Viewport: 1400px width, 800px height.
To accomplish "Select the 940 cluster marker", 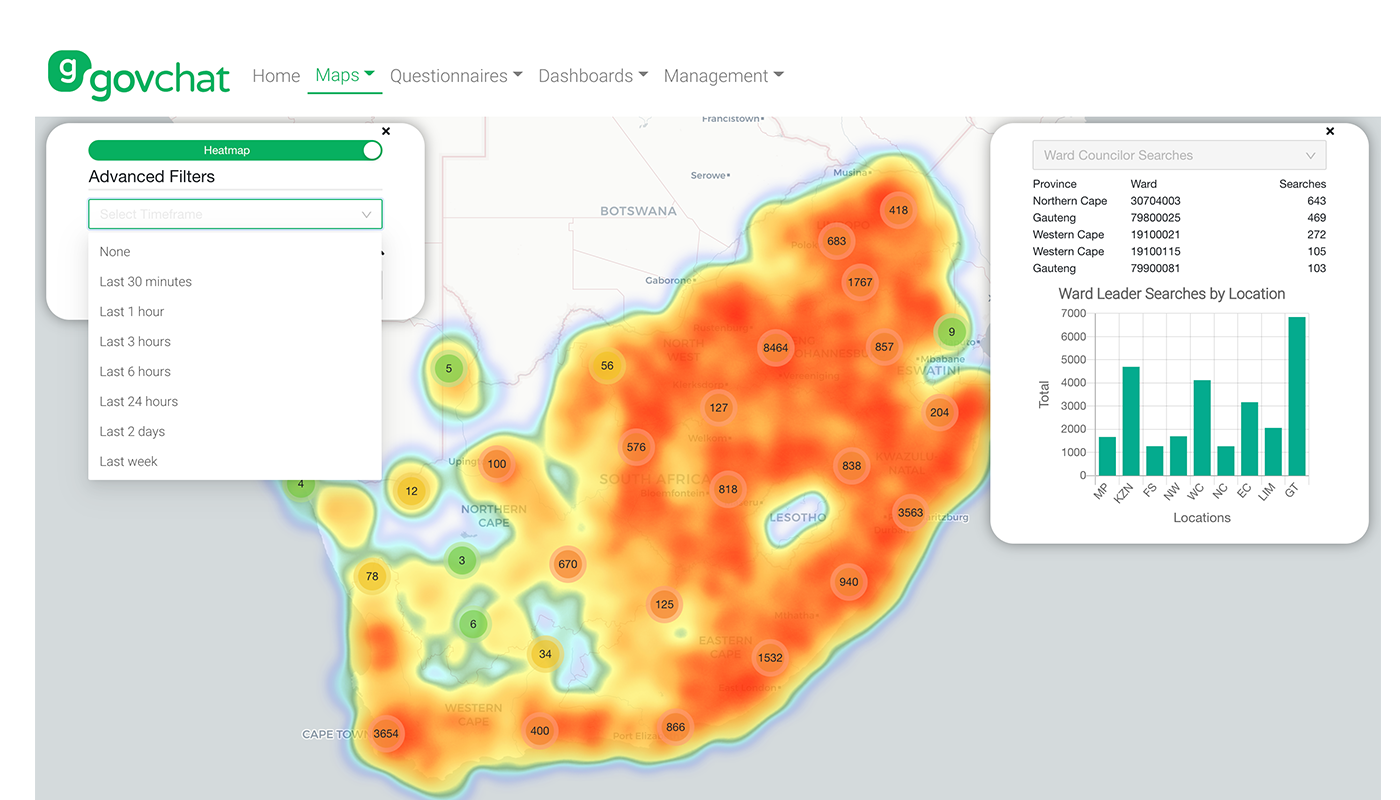I will coord(848,582).
